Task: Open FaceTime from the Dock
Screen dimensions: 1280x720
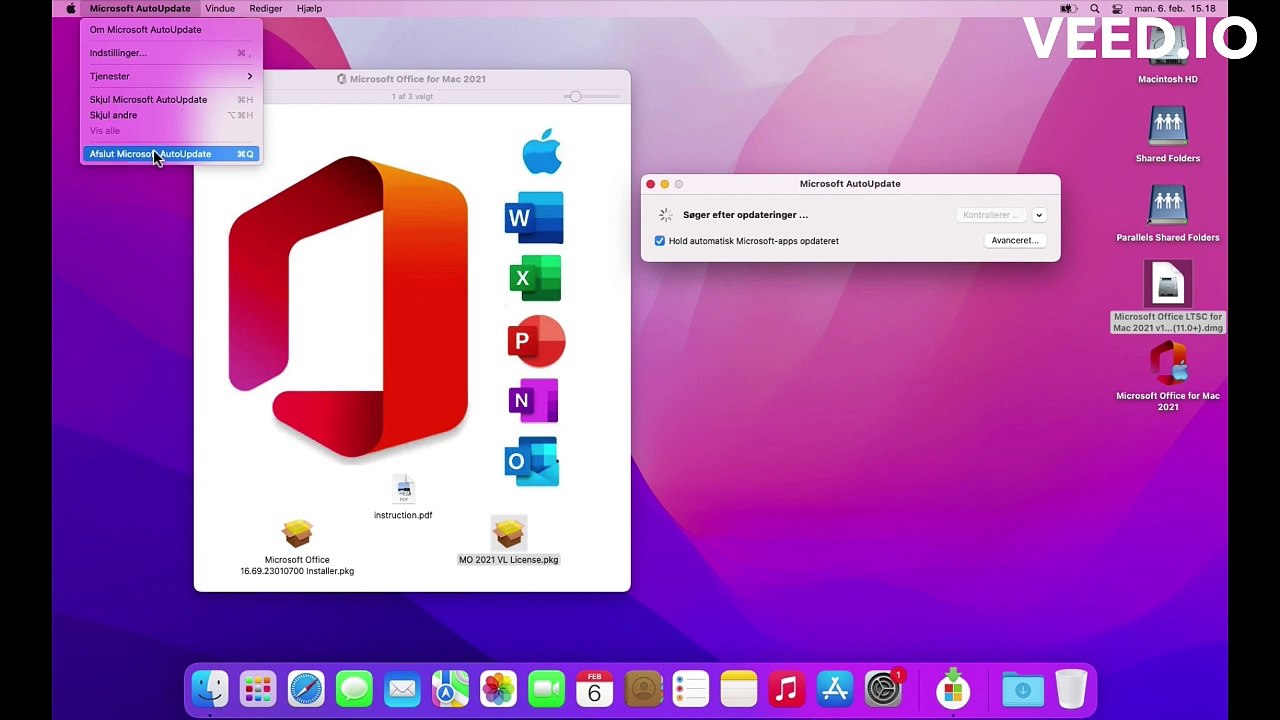Action: (x=546, y=689)
